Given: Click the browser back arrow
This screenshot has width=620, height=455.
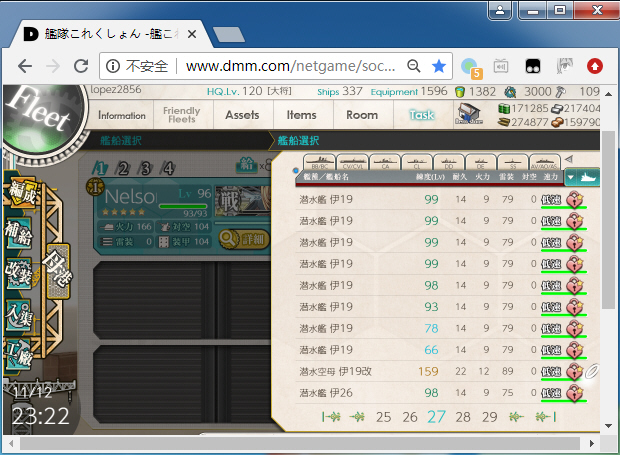Looking at the screenshot, I should [x=25, y=66].
